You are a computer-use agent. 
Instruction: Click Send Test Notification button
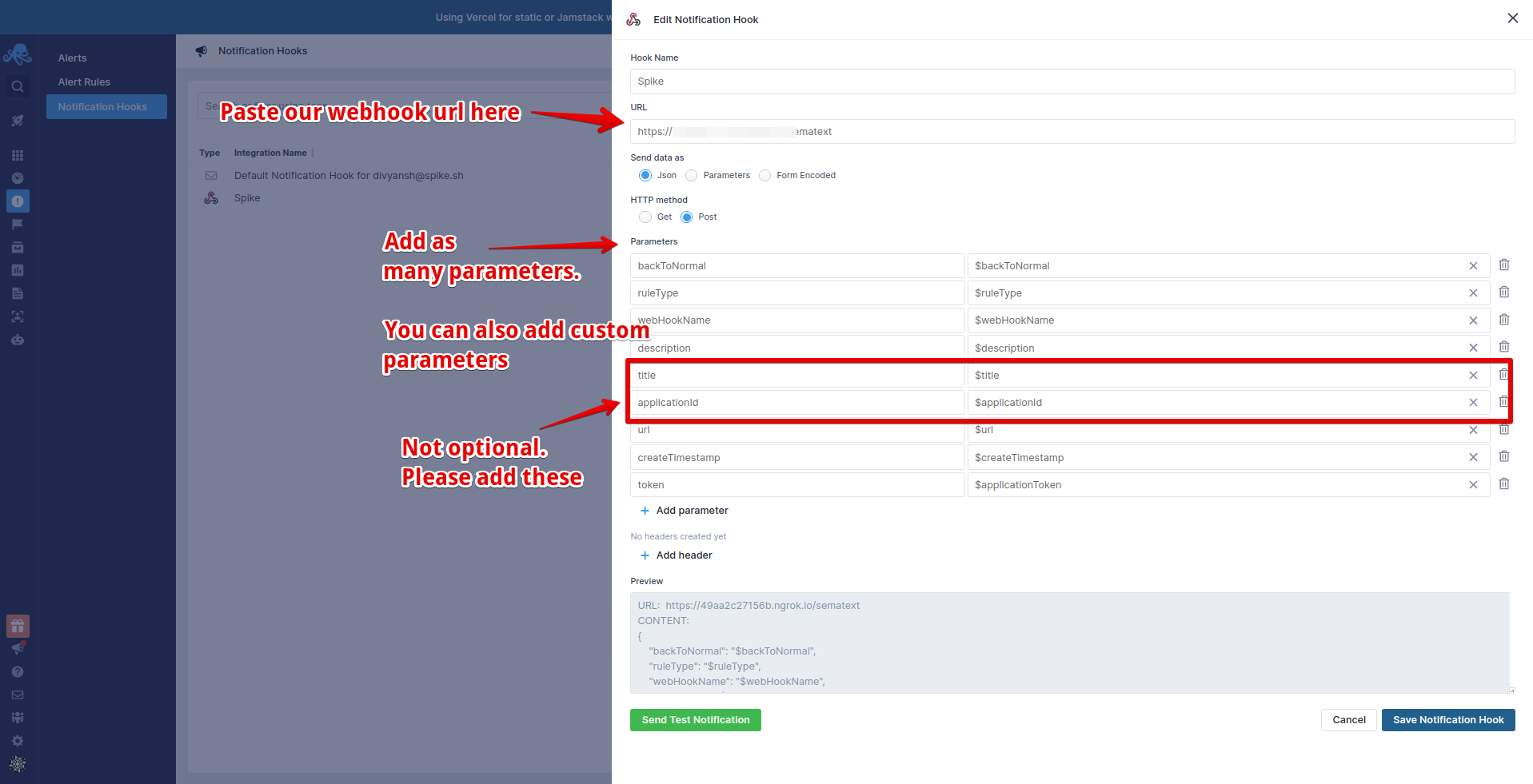(x=696, y=720)
